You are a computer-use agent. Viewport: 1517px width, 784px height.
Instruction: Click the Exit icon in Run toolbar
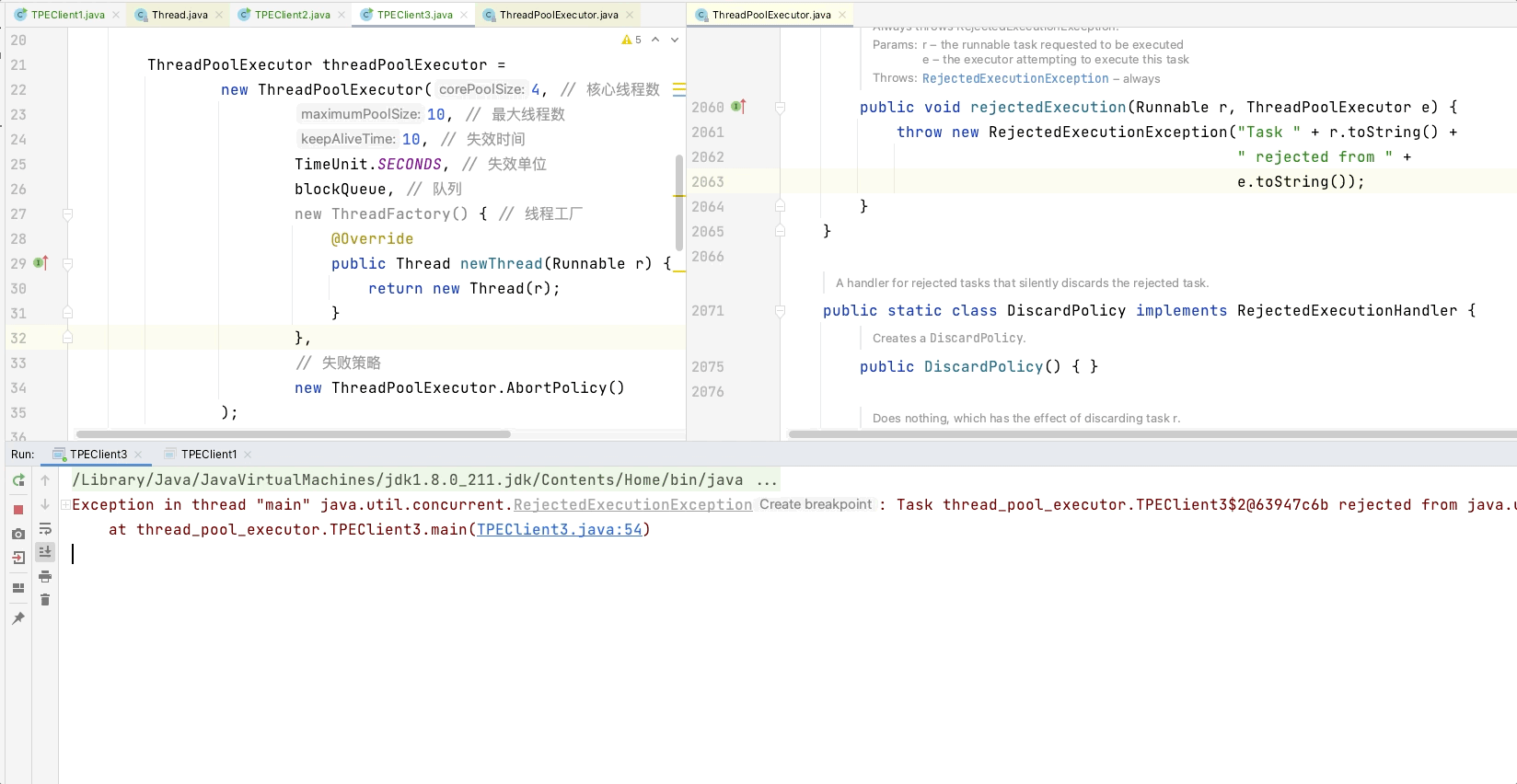tap(18, 558)
